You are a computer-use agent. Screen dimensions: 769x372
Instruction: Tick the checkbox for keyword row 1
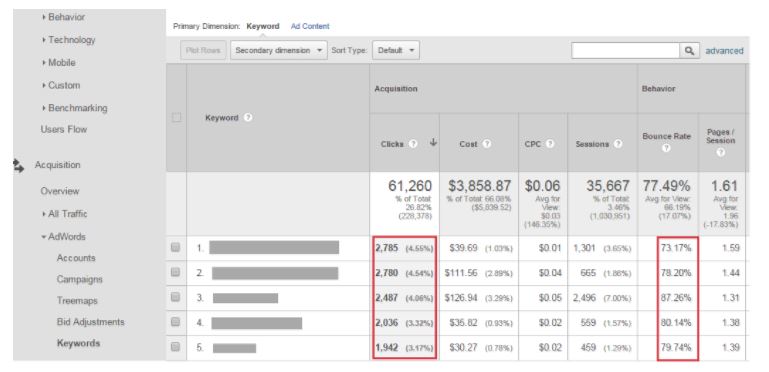click(176, 248)
